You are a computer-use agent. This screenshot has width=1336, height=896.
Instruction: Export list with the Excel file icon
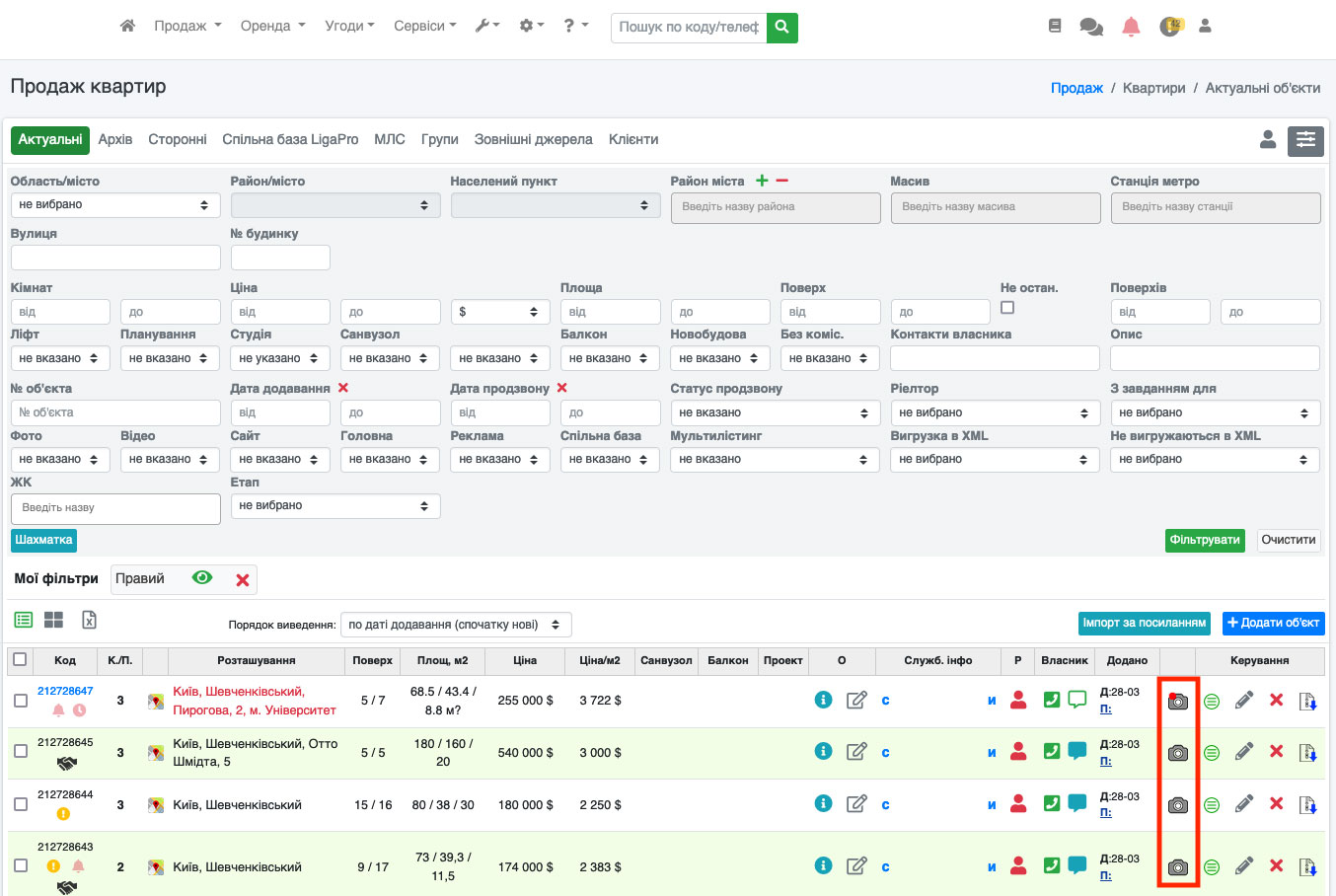[89, 620]
